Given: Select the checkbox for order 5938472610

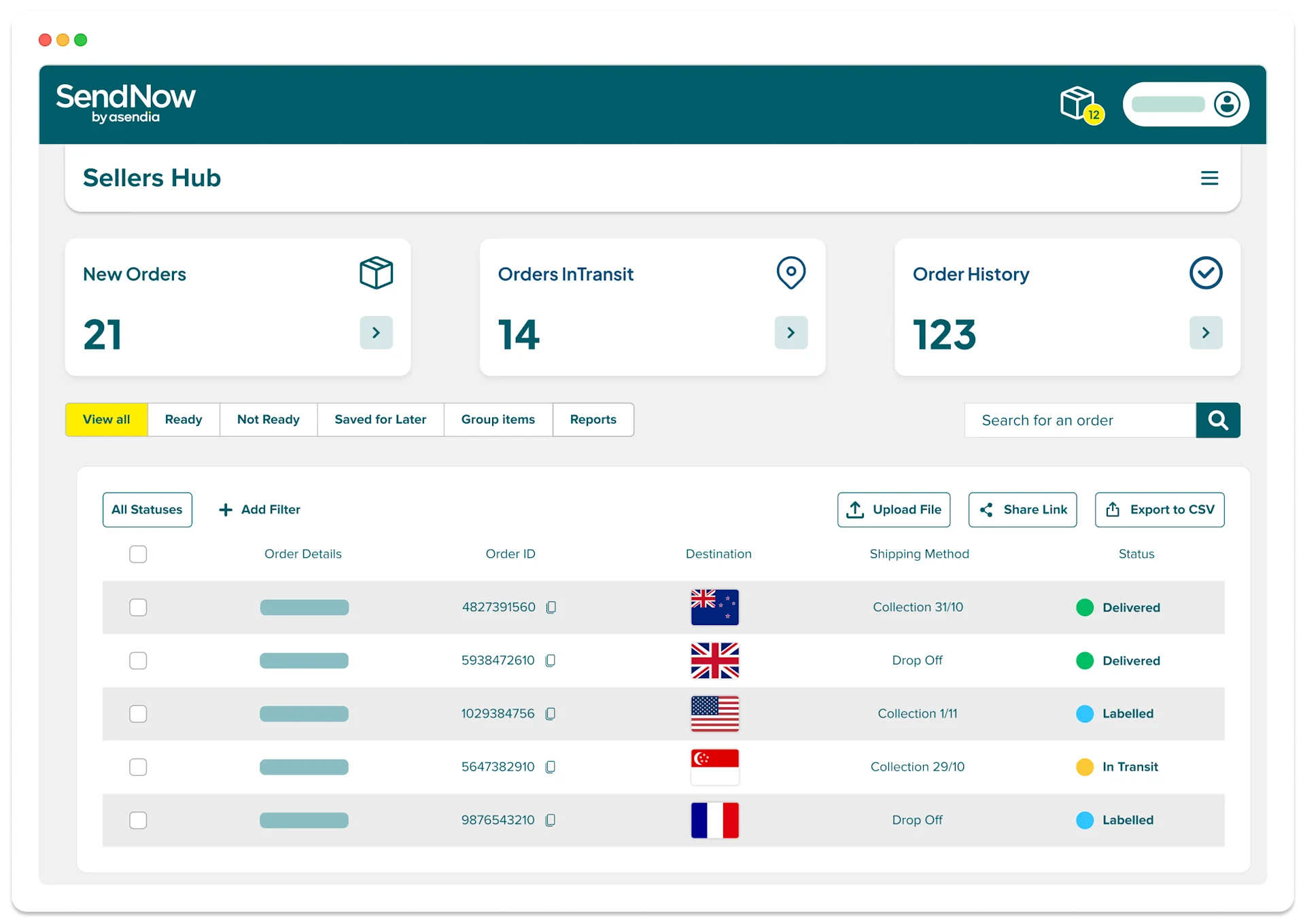Looking at the screenshot, I should 139,660.
